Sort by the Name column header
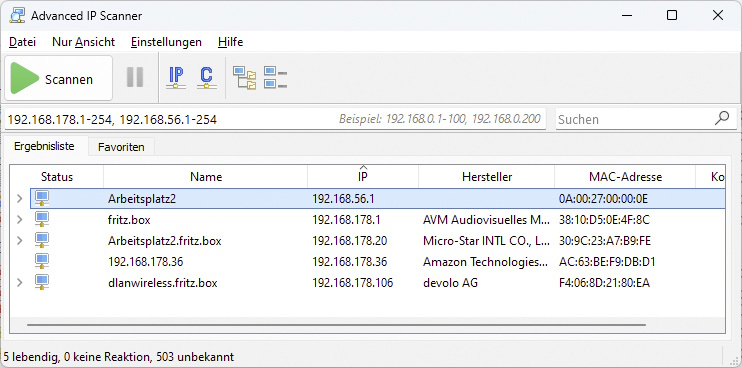Screen dimensions: 742x368 206,177
